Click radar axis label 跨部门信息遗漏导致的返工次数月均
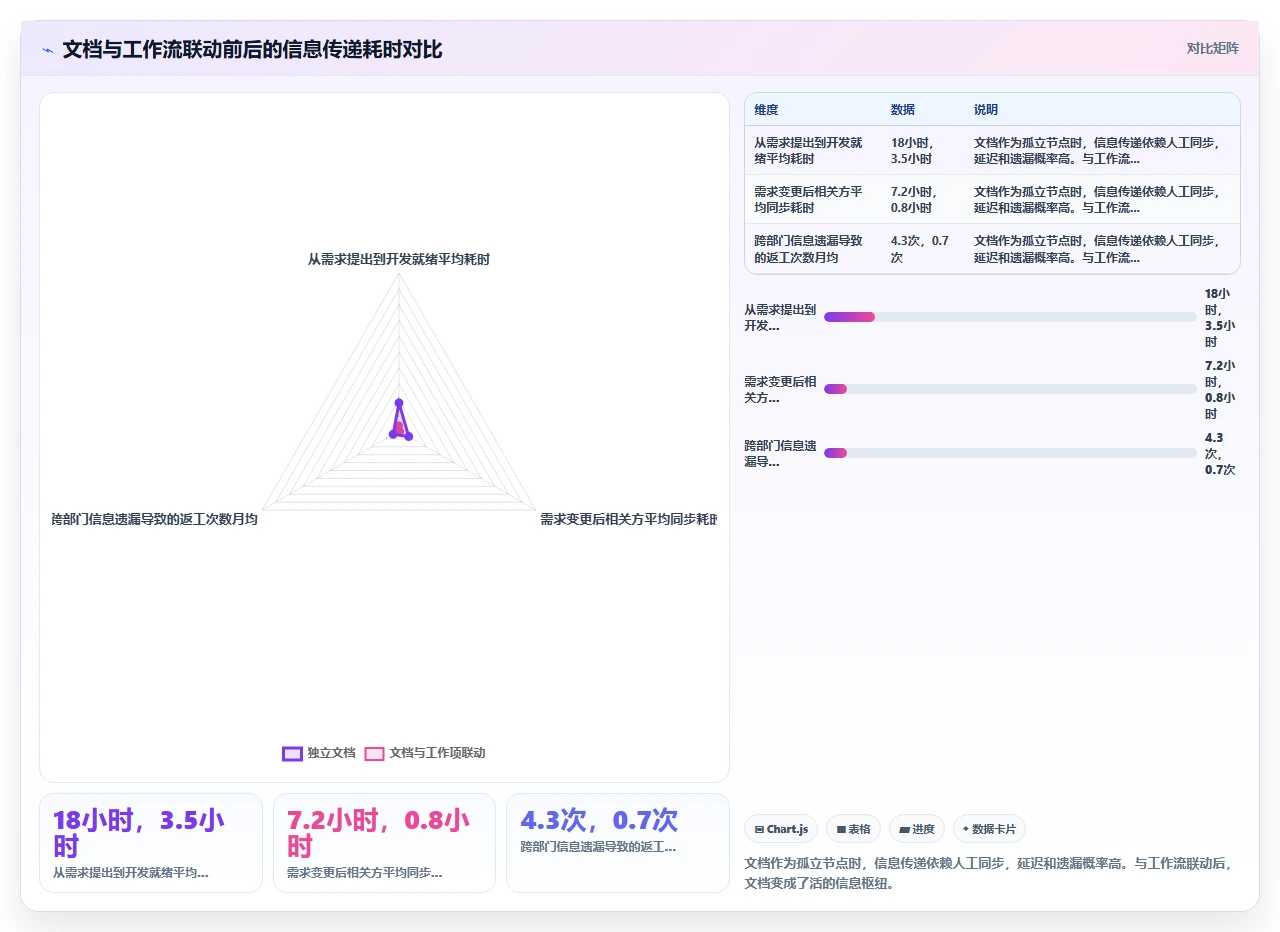Viewport: 1280px width, 932px height. click(x=155, y=519)
